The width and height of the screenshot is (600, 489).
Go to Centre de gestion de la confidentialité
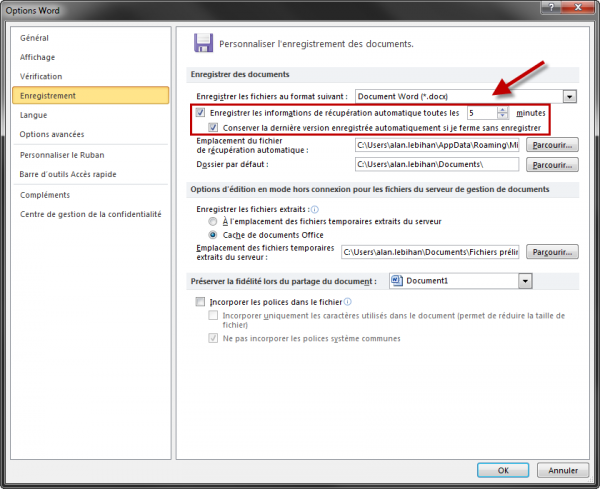tap(90, 212)
